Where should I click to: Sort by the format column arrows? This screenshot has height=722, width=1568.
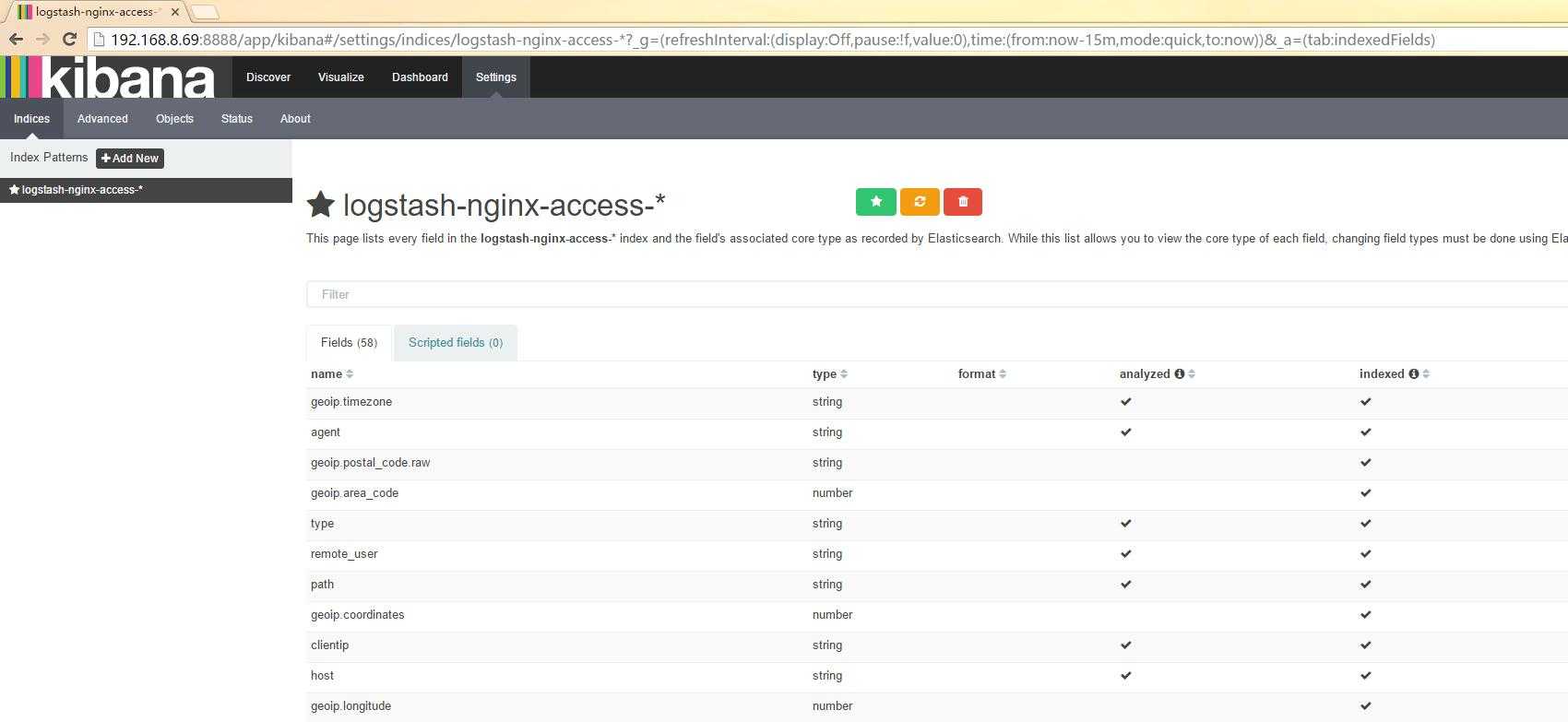[x=1003, y=373]
